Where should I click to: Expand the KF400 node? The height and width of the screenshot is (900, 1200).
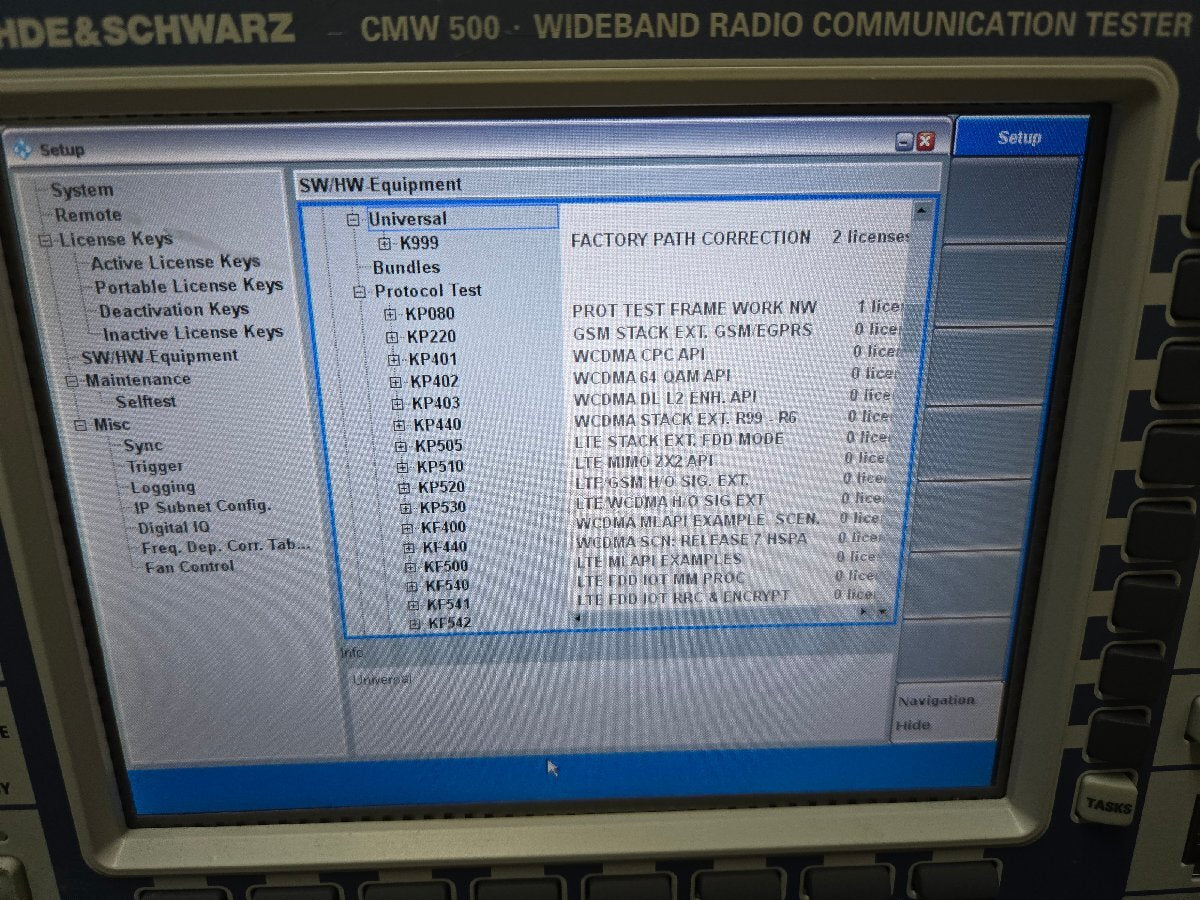408,528
